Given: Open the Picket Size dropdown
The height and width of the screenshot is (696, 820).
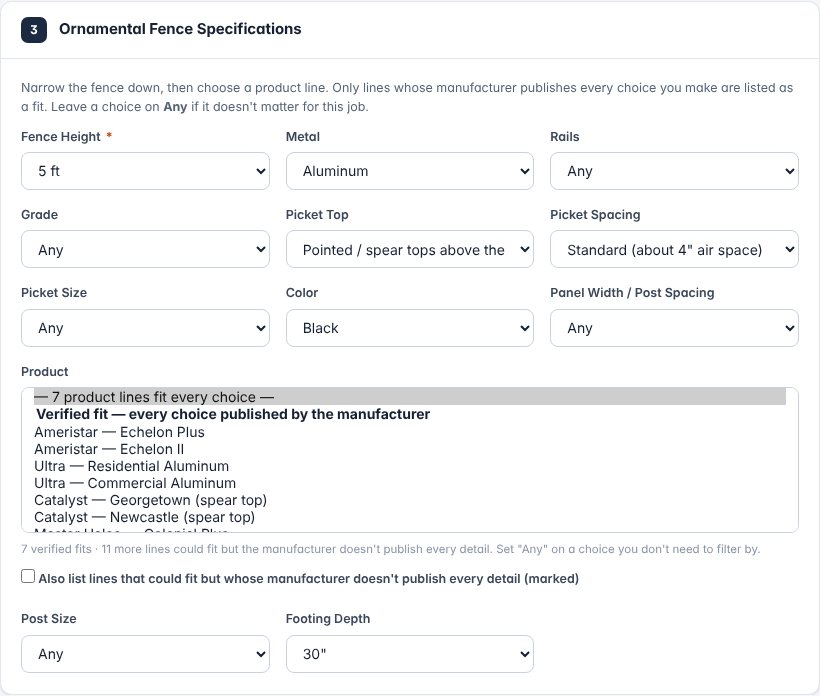Looking at the screenshot, I should click(x=145, y=328).
